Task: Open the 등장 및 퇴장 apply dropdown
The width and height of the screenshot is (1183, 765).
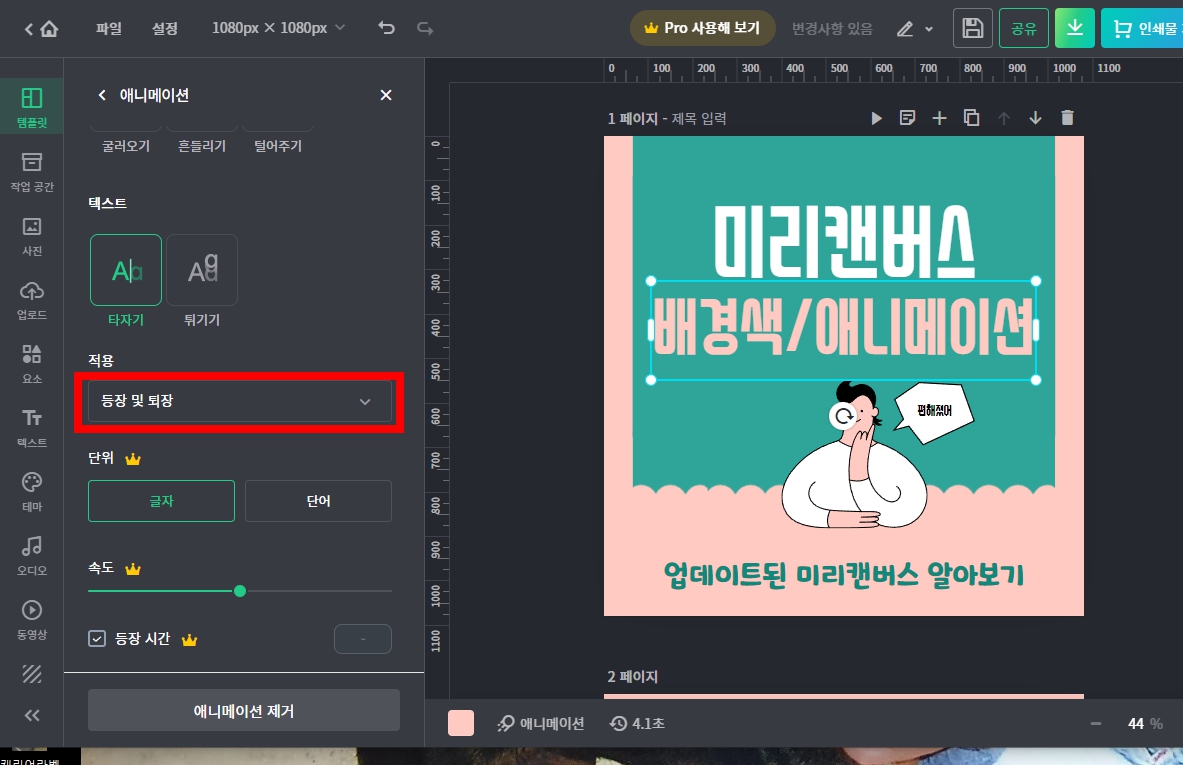Action: 240,400
